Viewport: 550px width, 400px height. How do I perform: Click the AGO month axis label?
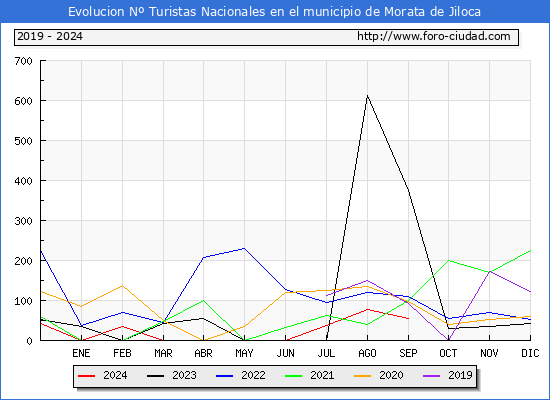click(367, 353)
